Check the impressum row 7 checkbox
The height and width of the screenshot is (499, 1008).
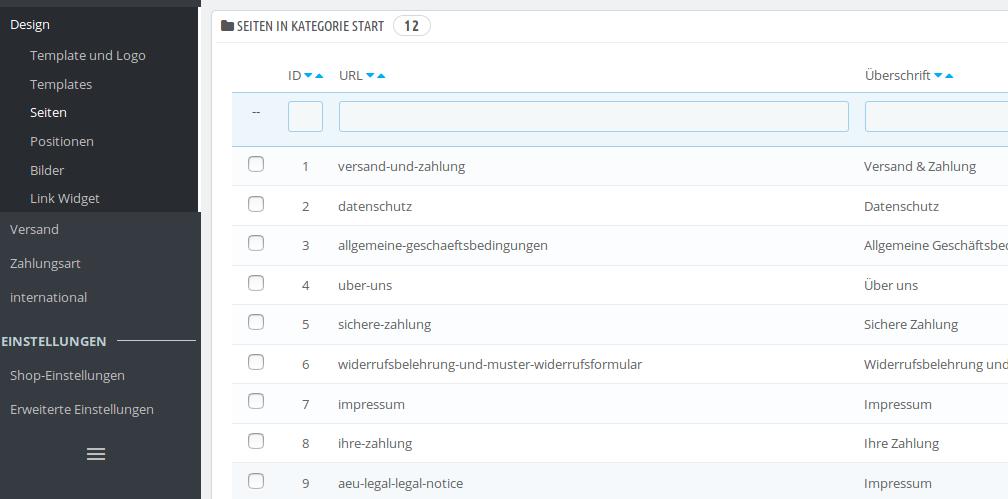256,402
